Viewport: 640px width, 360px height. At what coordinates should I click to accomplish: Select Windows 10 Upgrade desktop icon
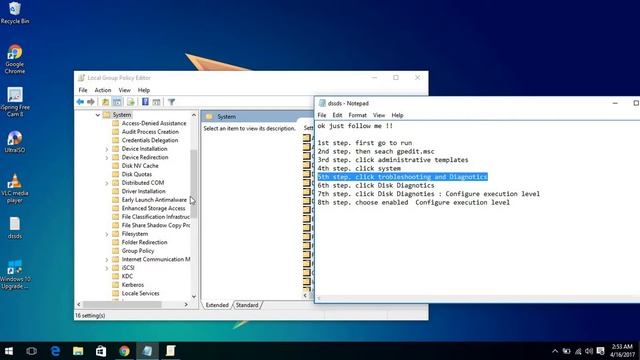coord(15,275)
